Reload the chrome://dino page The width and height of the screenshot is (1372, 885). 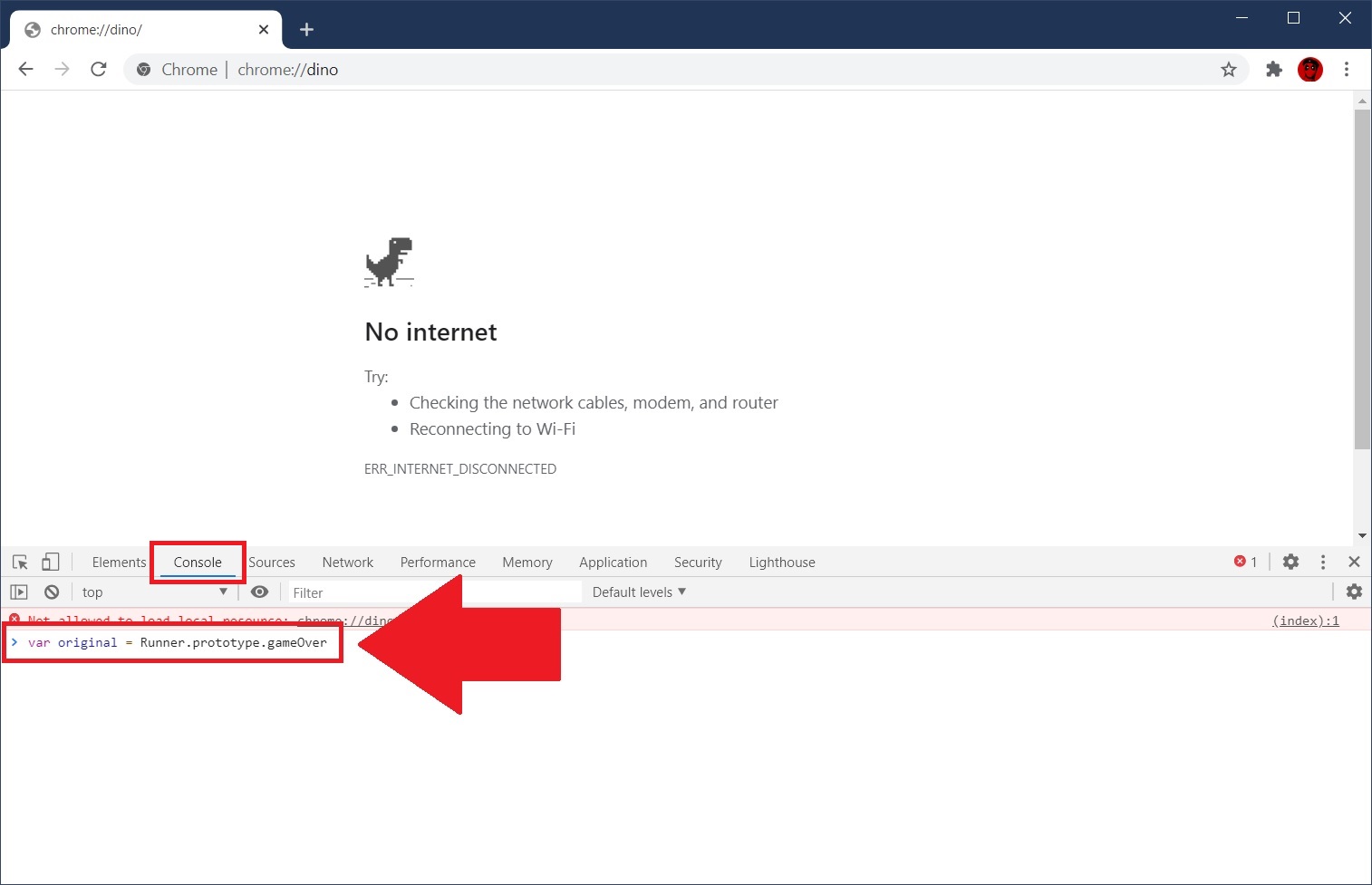99,70
